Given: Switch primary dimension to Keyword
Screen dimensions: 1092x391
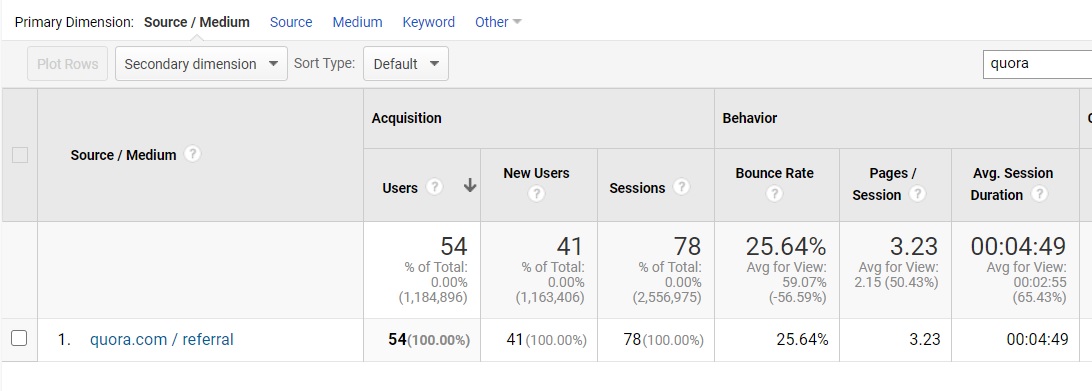Looking at the screenshot, I should click(428, 22).
